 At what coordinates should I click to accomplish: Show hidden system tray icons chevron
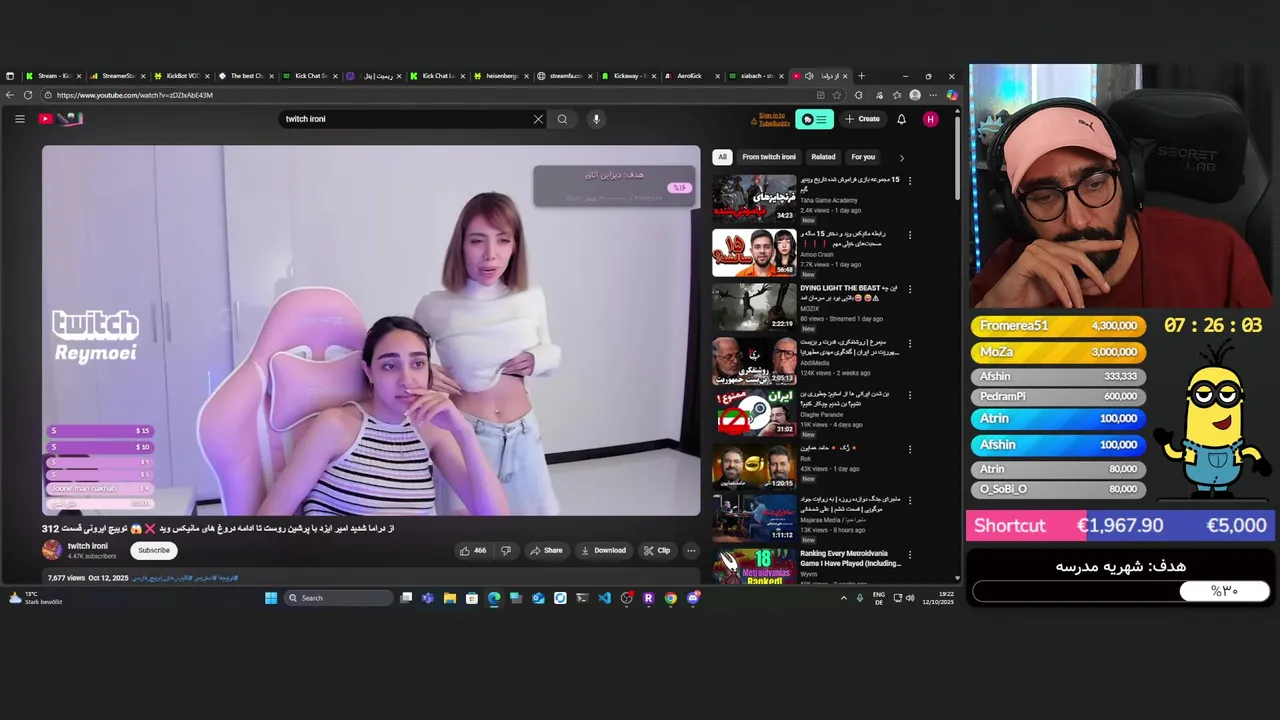[843, 598]
